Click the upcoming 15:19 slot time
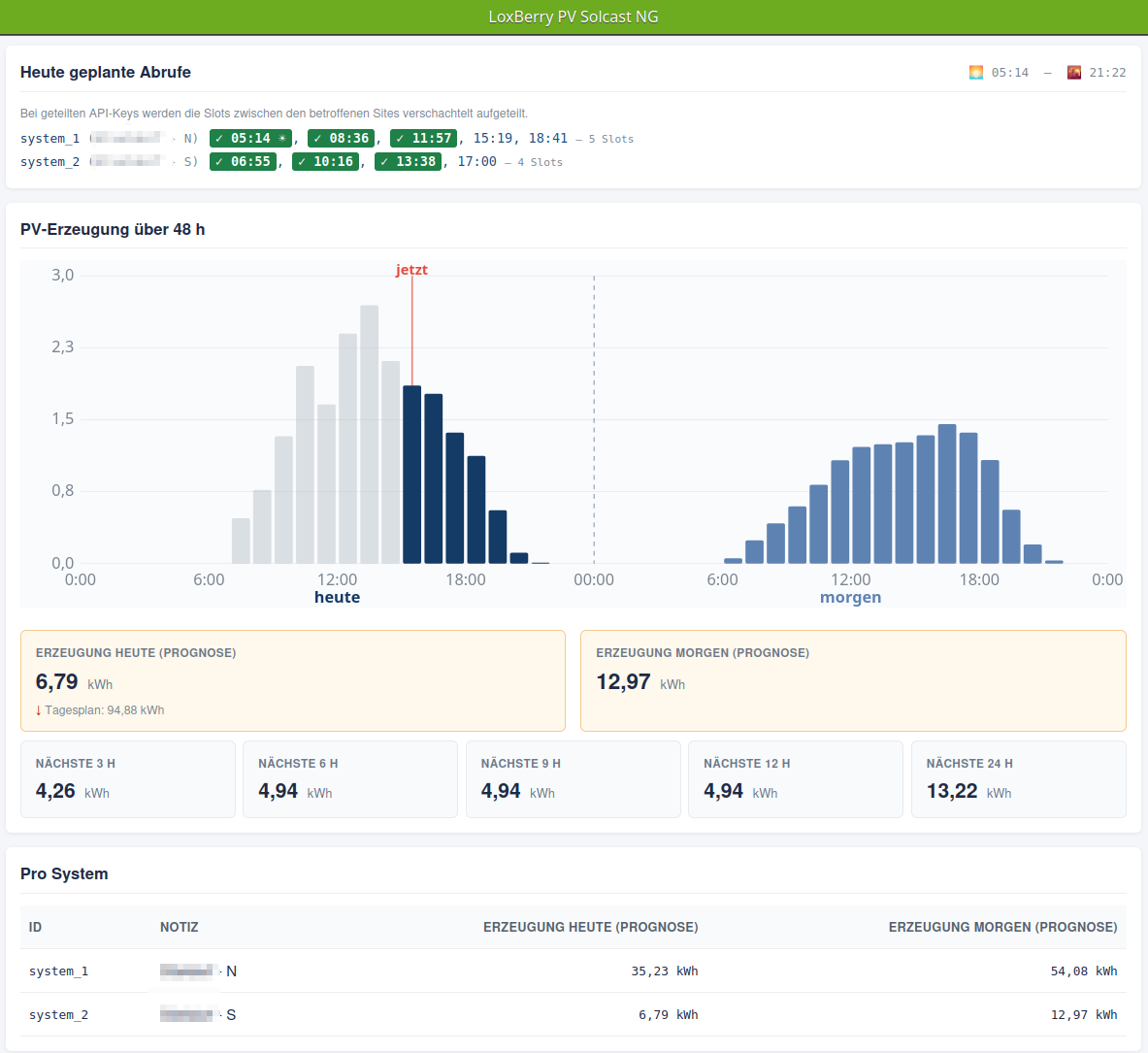This screenshot has width=1148, height=1053. point(493,139)
